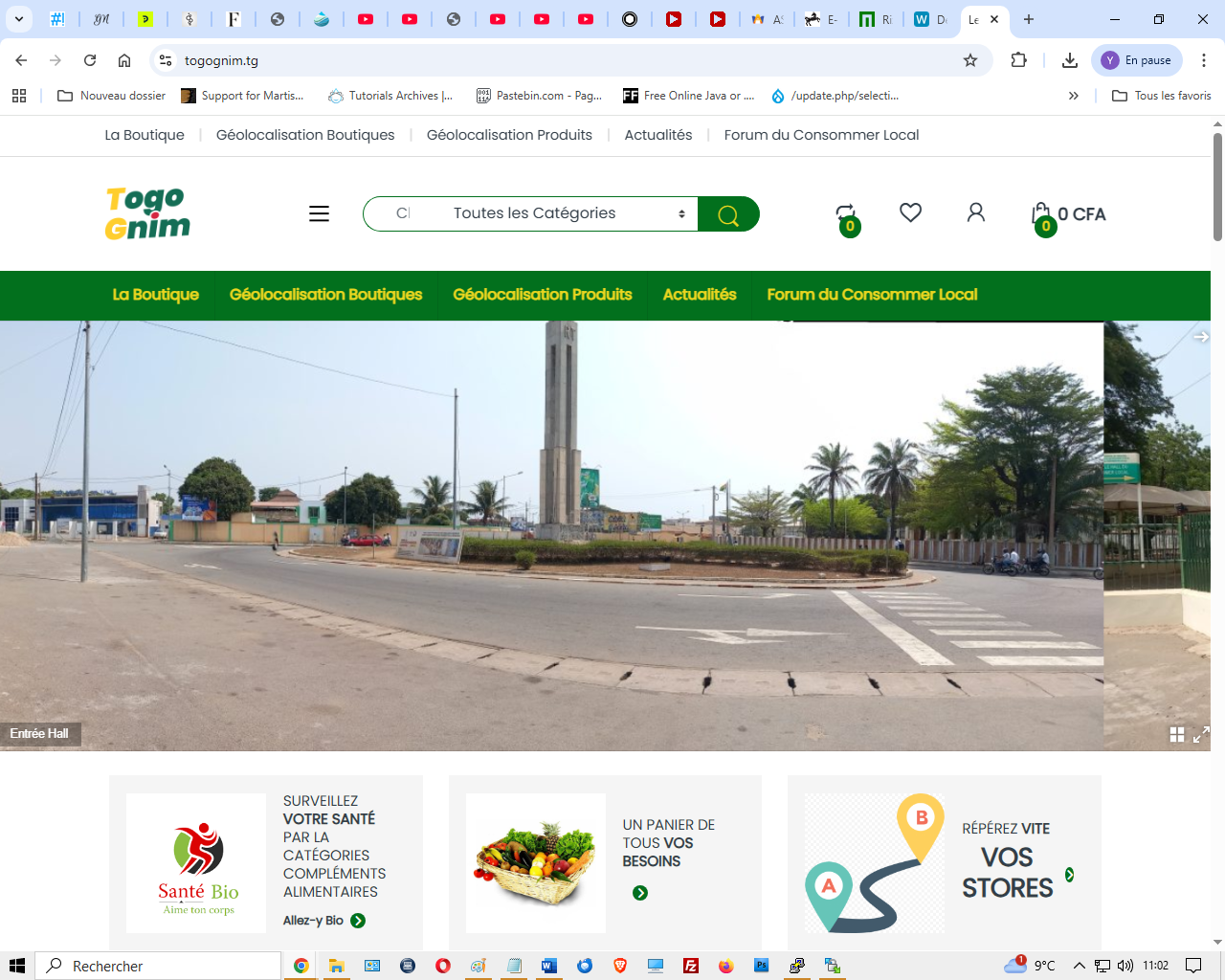The image size is (1225, 980).
Task: Click the compare products arrows icon
Action: [x=845, y=213]
